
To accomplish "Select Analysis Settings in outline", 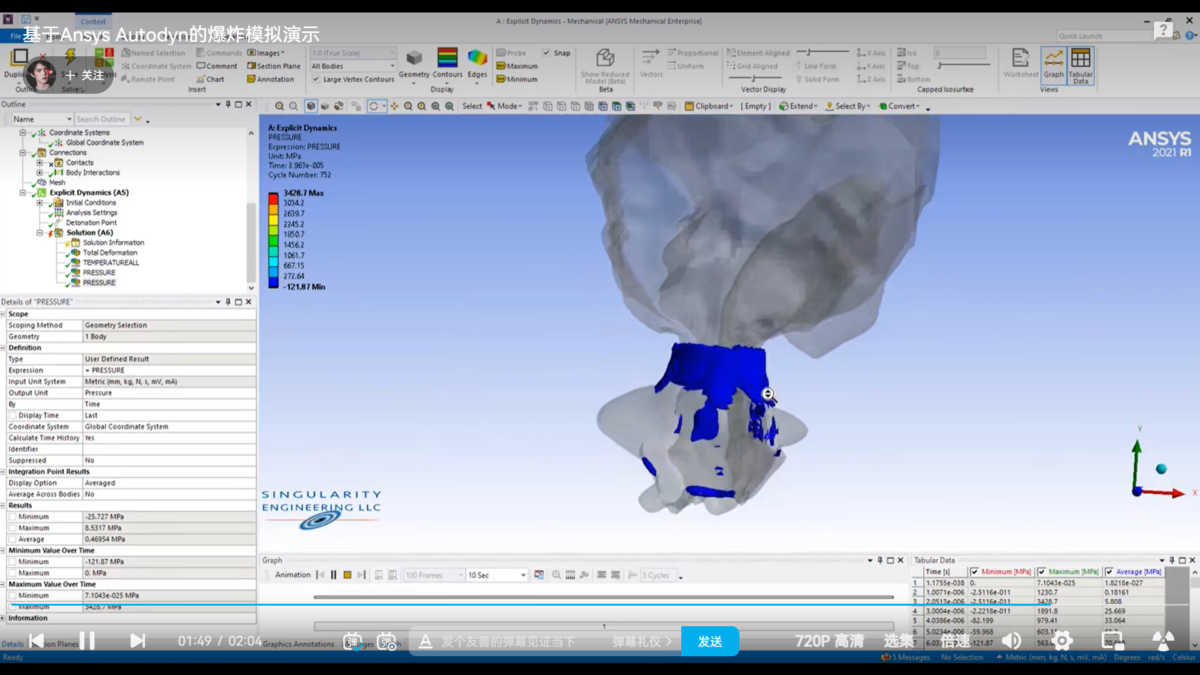I will [x=91, y=212].
